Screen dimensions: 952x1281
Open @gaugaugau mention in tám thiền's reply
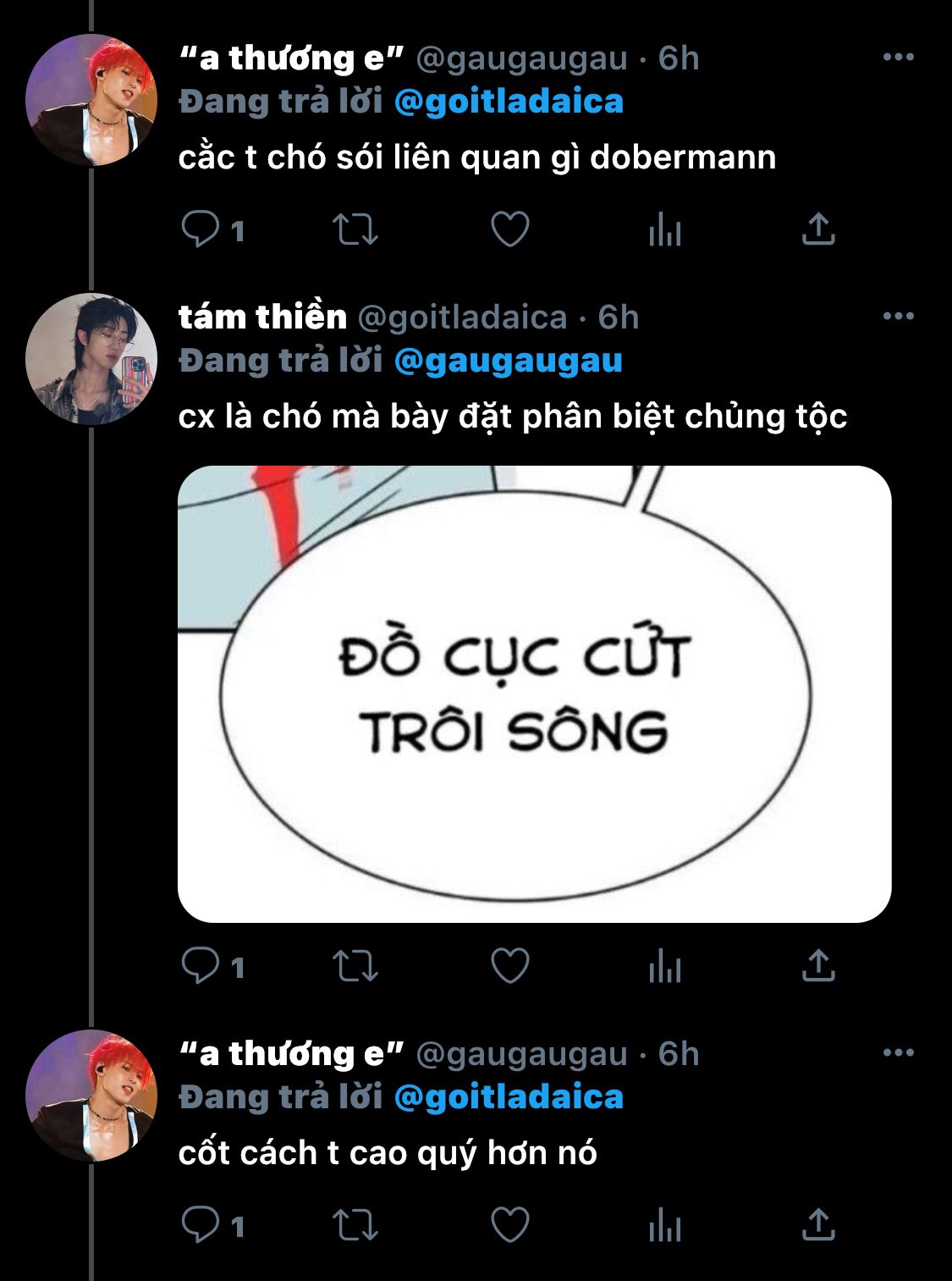[x=509, y=362]
